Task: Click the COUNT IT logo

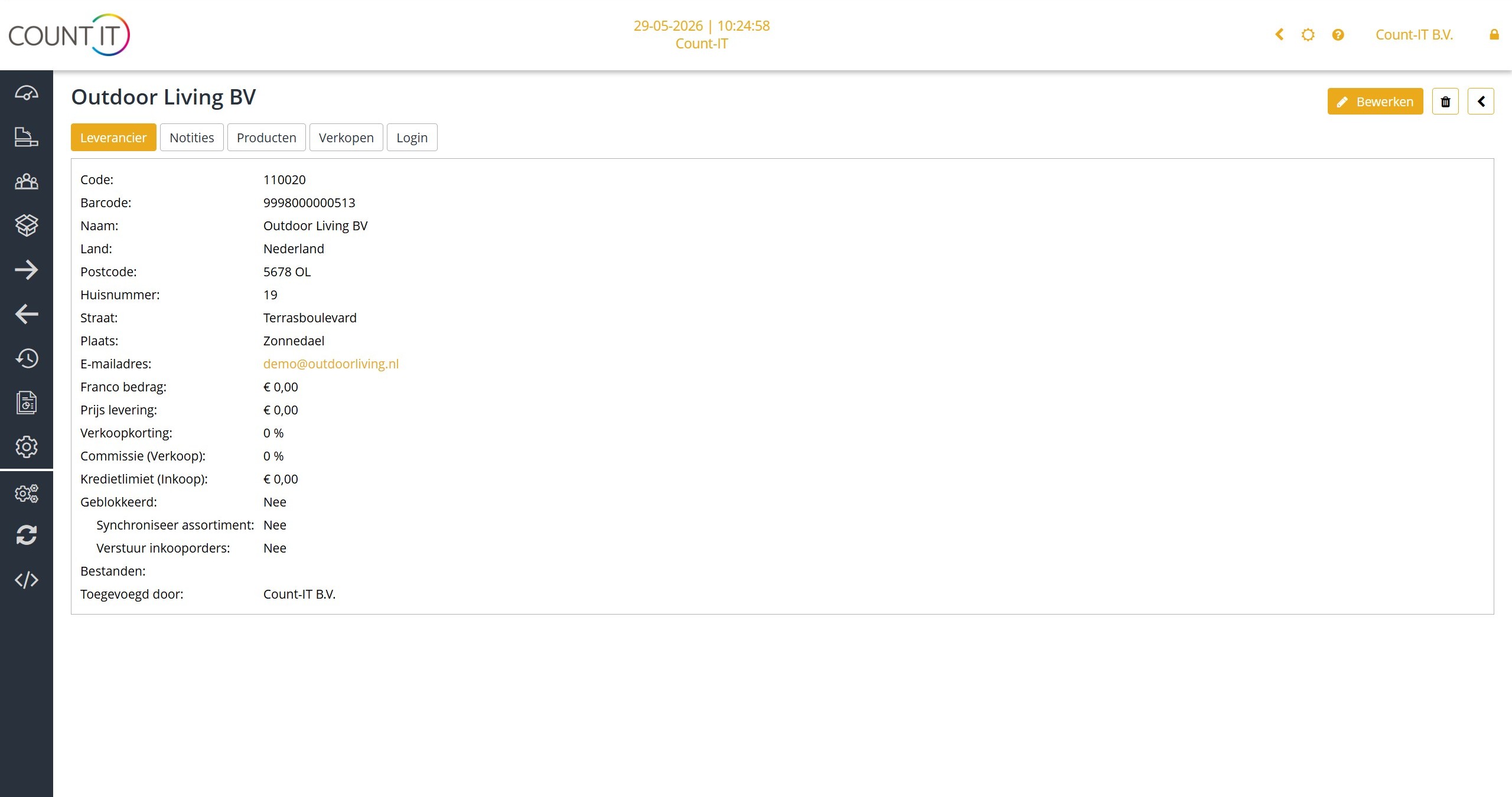Action: (69, 35)
